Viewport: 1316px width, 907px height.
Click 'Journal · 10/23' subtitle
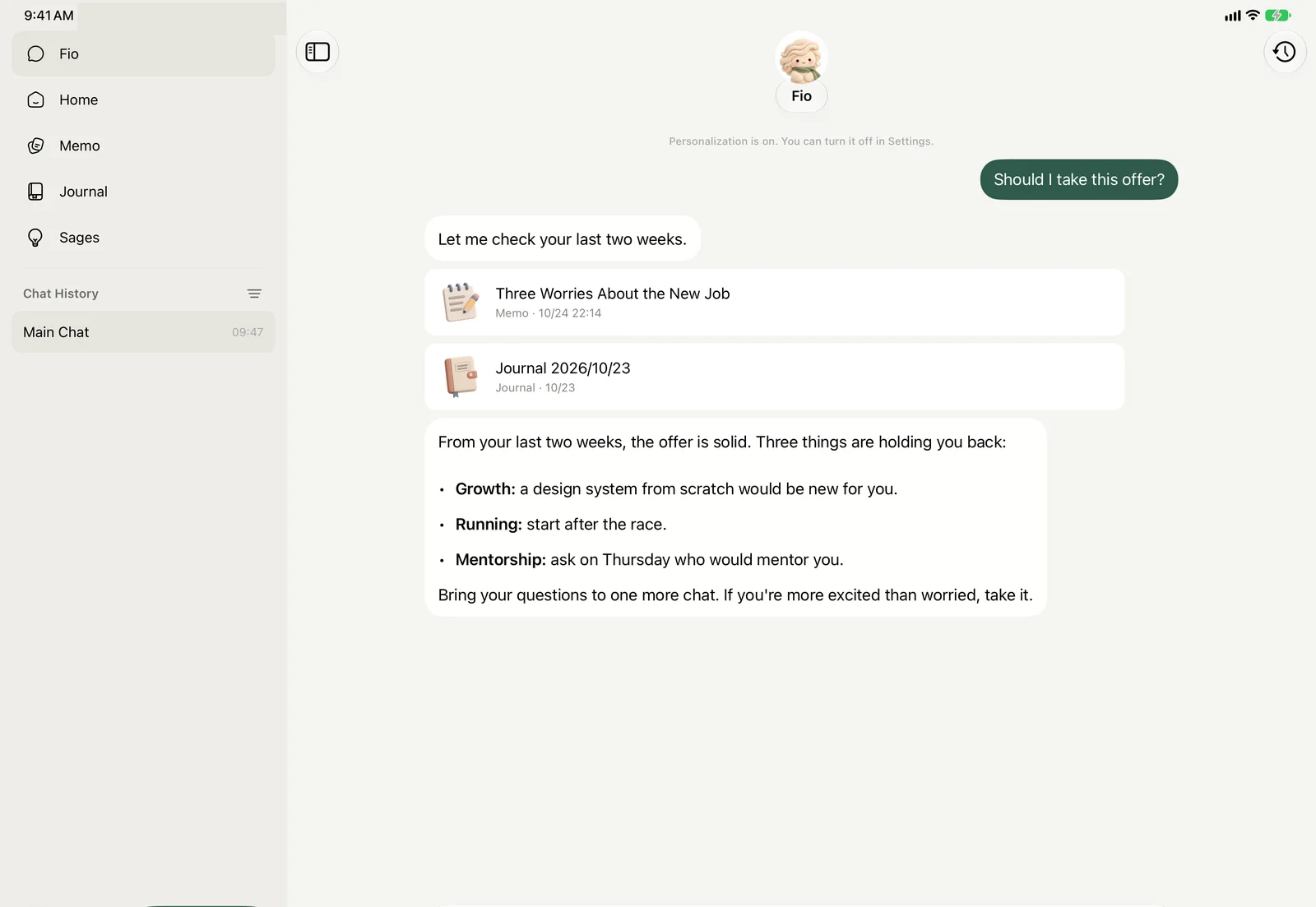535,388
